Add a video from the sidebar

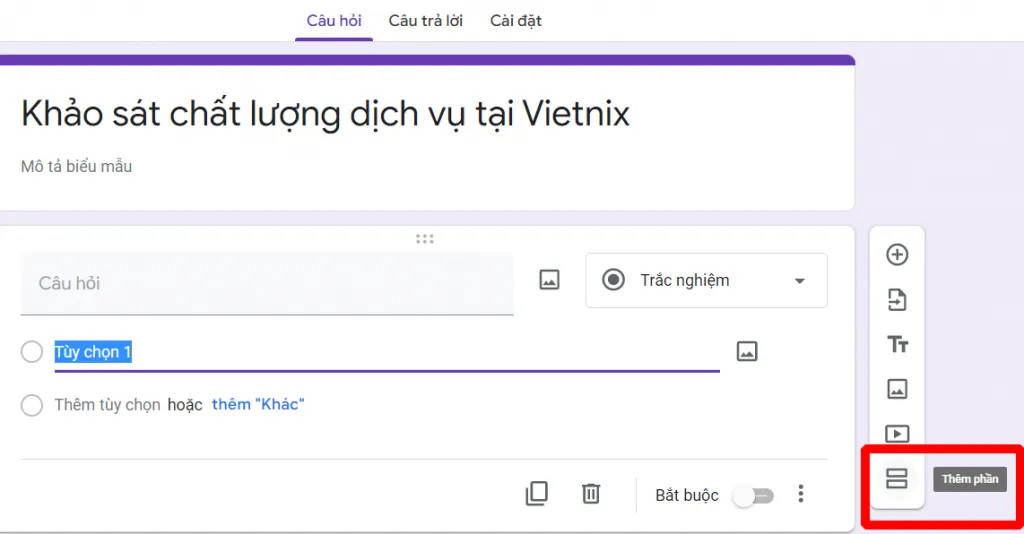pyautogui.click(x=897, y=433)
